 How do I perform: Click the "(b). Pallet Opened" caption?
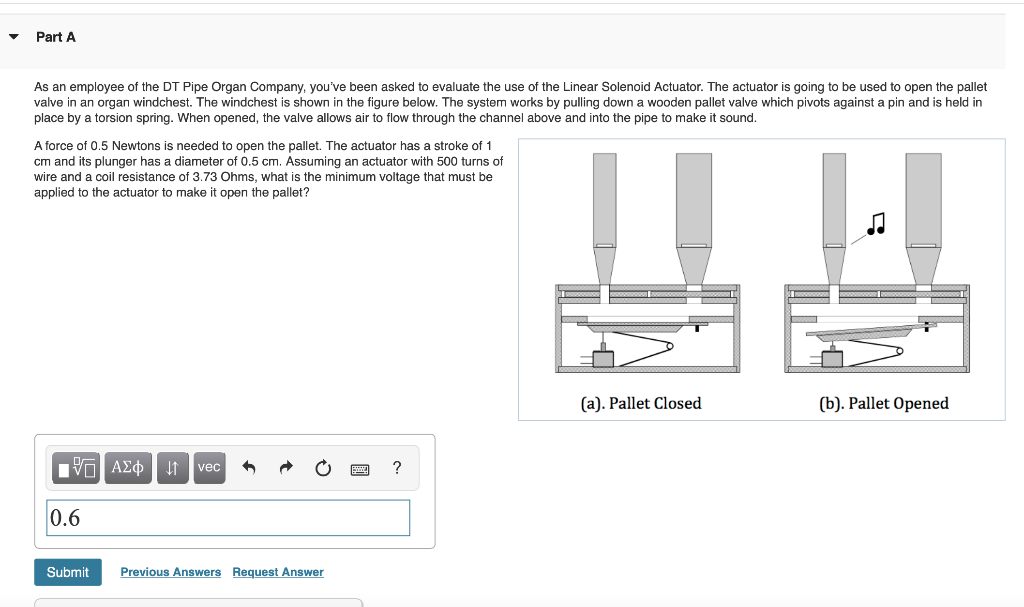pos(884,403)
